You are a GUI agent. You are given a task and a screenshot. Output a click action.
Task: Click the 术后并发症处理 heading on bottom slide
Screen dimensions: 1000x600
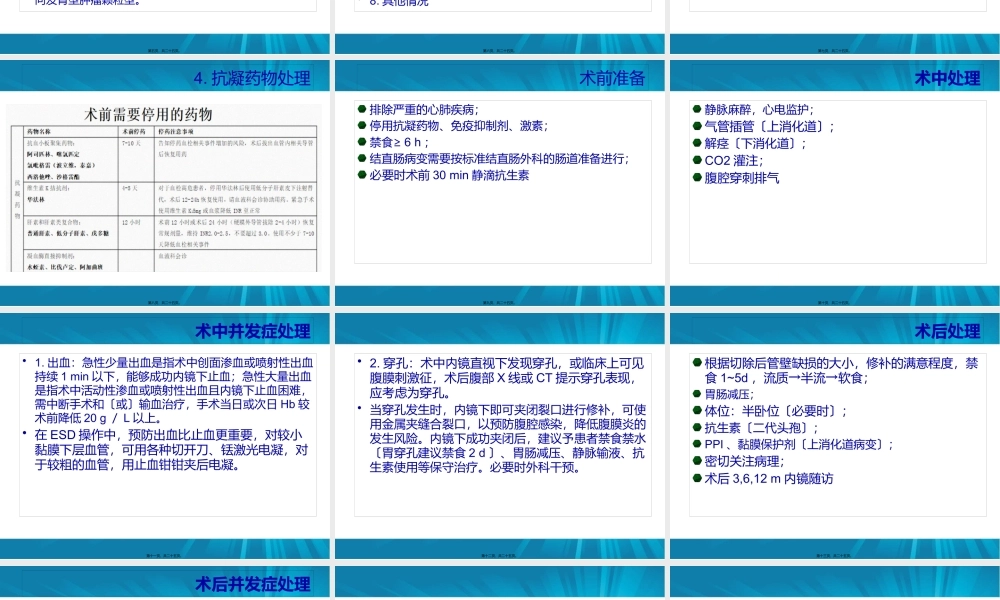pyautogui.click(x=253, y=582)
